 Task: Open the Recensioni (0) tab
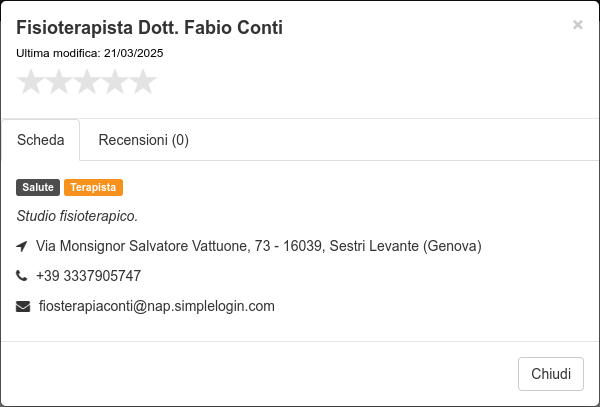click(143, 140)
